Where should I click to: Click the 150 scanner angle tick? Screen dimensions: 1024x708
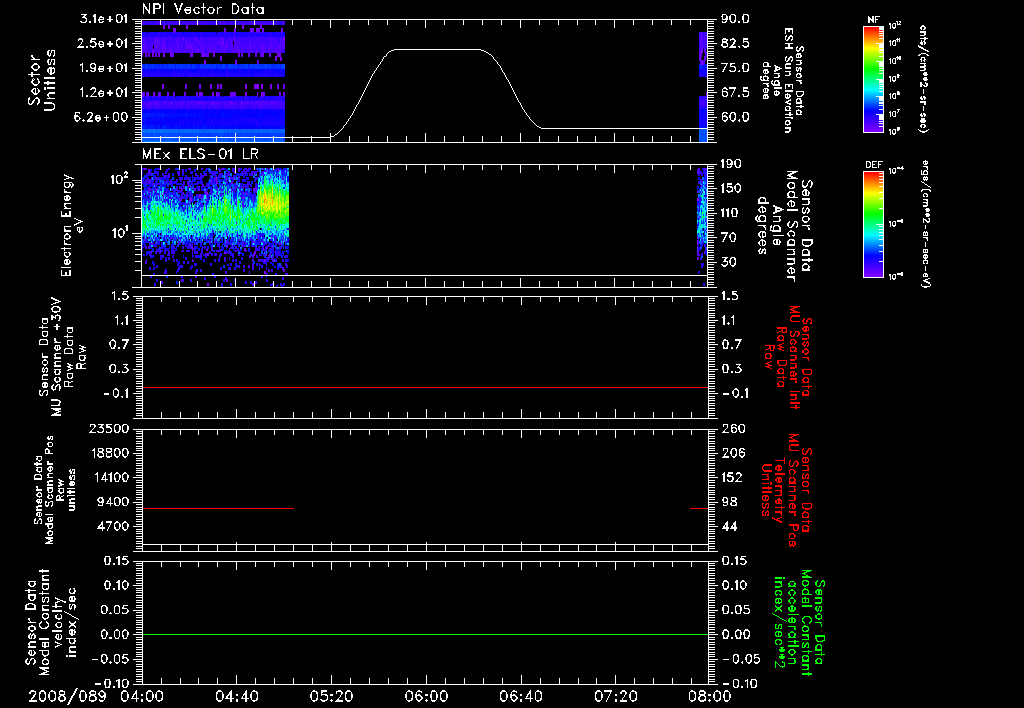click(731, 188)
